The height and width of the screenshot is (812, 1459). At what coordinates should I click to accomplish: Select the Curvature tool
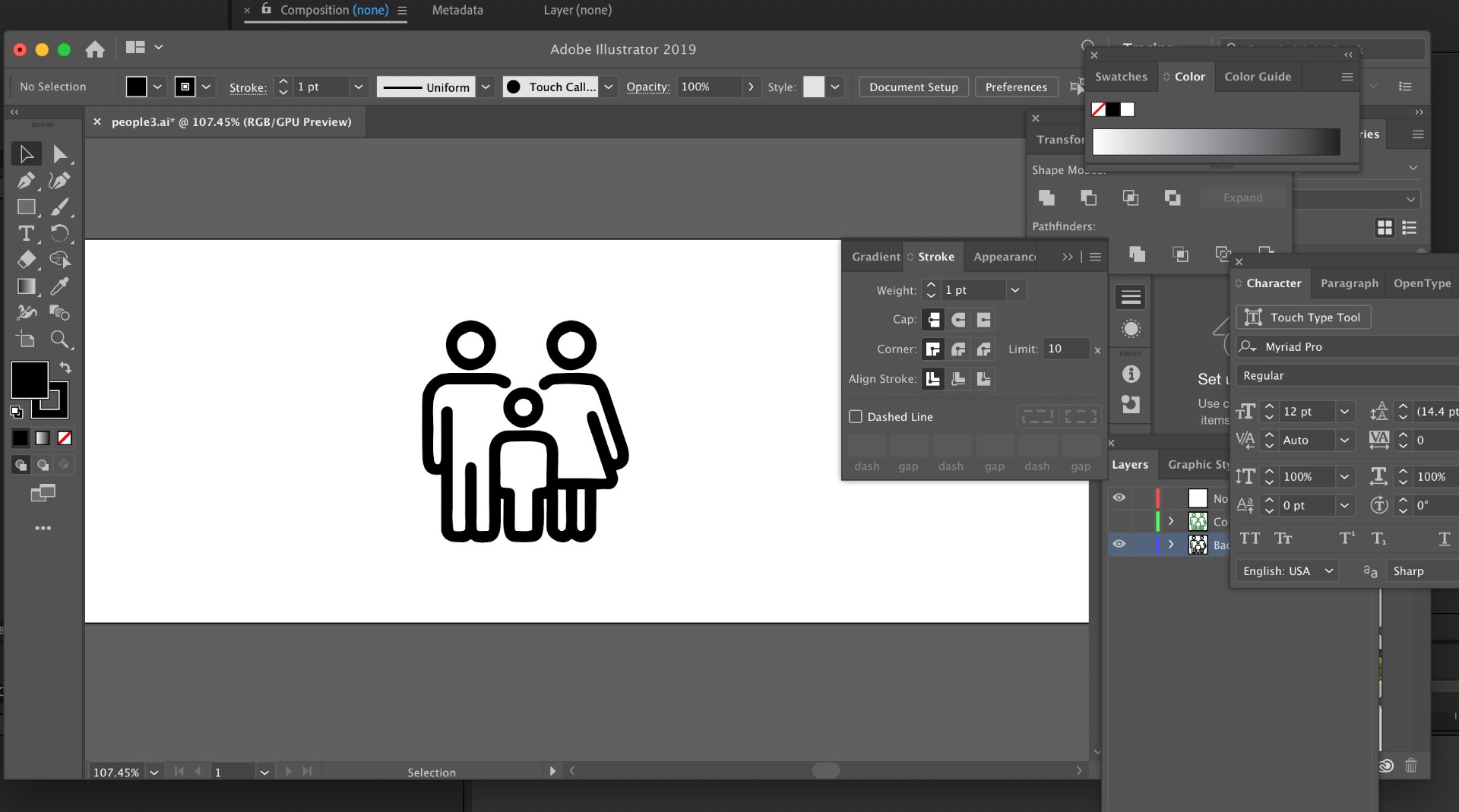tap(60, 181)
